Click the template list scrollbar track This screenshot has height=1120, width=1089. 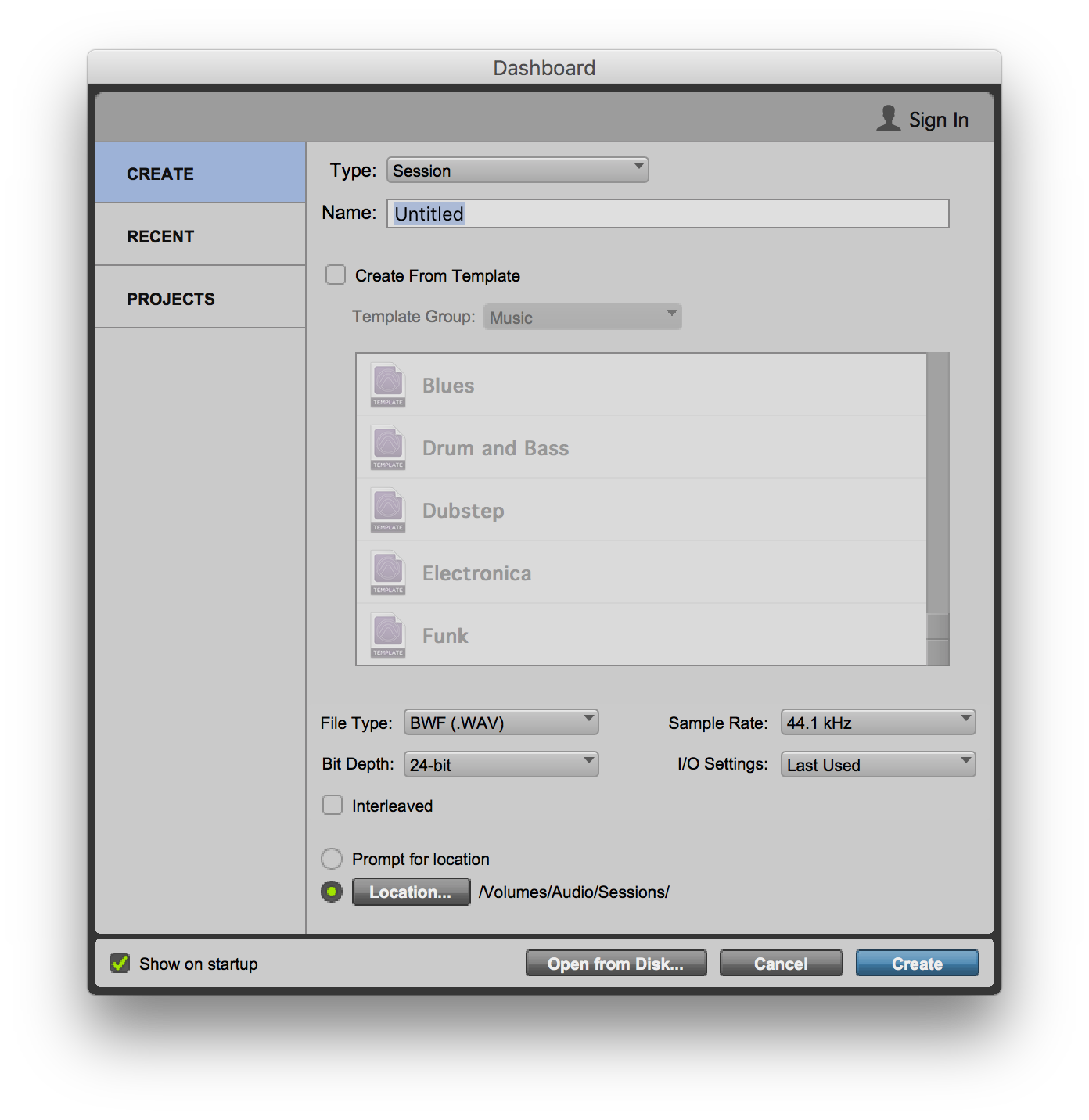[938, 508]
